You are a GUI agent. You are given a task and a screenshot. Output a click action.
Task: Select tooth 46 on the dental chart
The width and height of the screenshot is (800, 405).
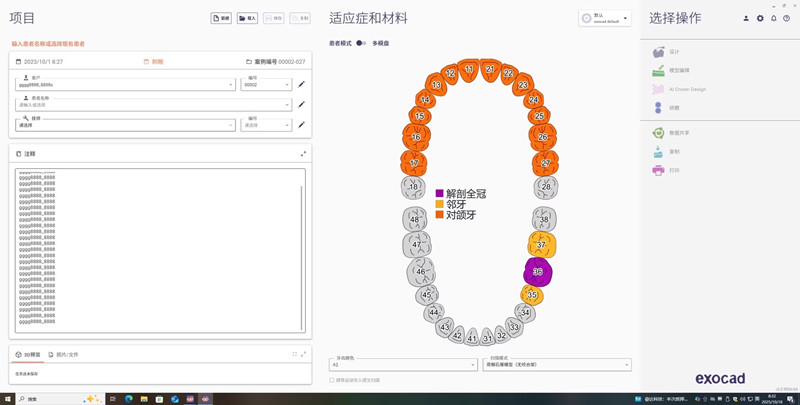[x=421, y=271]
